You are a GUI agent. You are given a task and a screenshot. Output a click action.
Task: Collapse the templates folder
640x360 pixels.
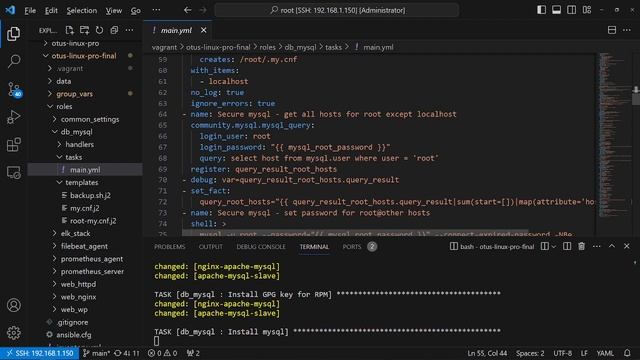[x=59, y=182]
